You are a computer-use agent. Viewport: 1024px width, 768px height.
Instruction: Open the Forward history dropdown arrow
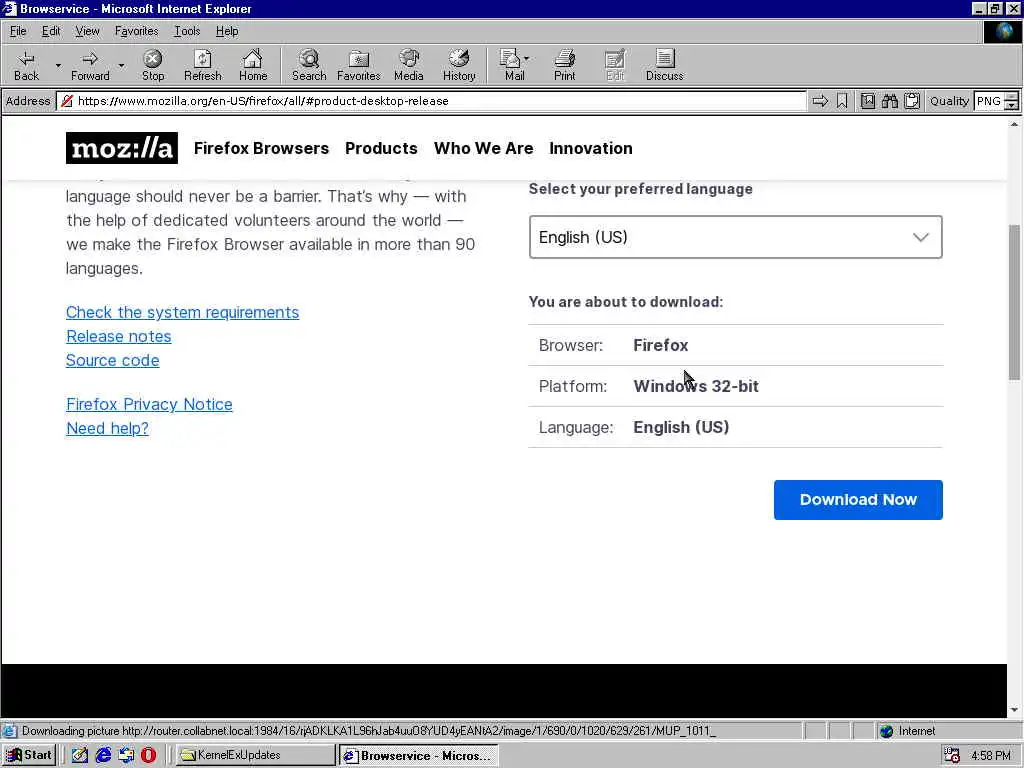(x=121, y=65)
